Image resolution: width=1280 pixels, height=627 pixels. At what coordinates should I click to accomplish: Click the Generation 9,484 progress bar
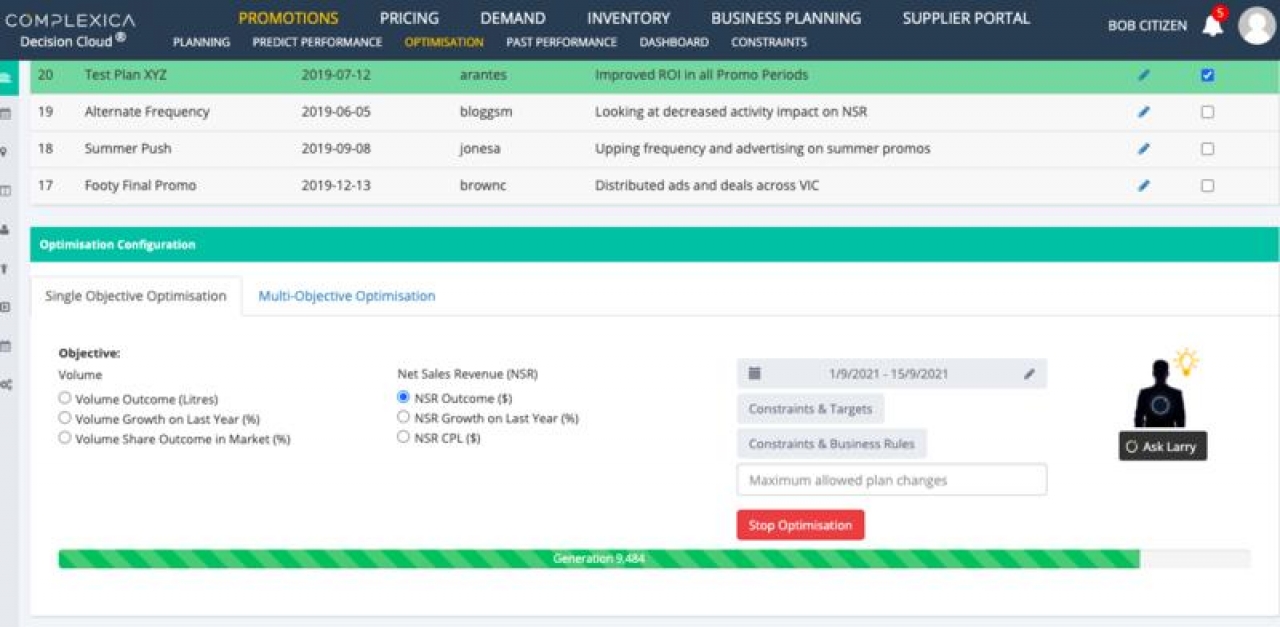click(600, 558)
